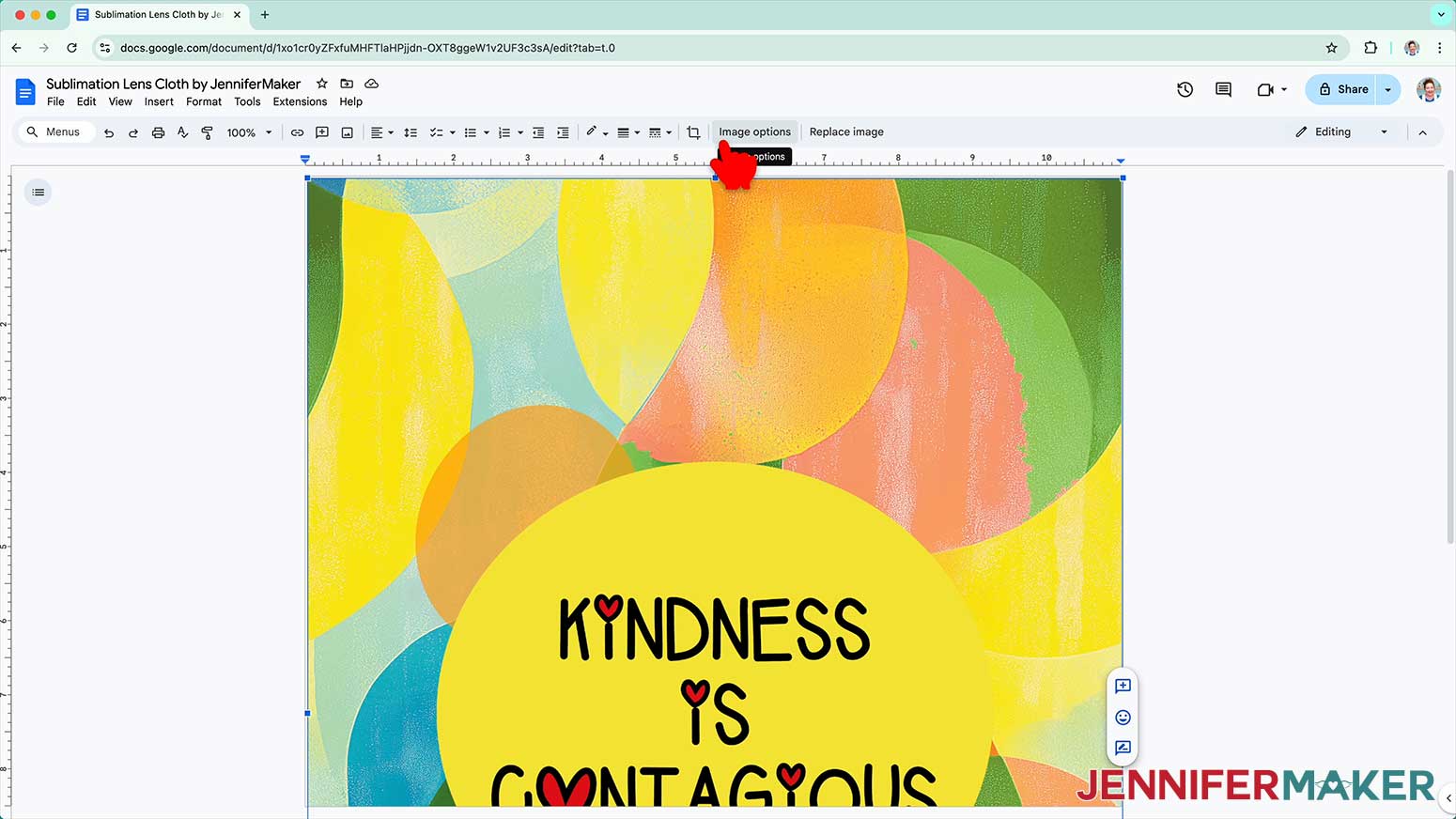Expand bulleted list options dropdown arrow
The height and width of the screenshot is (819, 1456).
(x=486, y=132)
